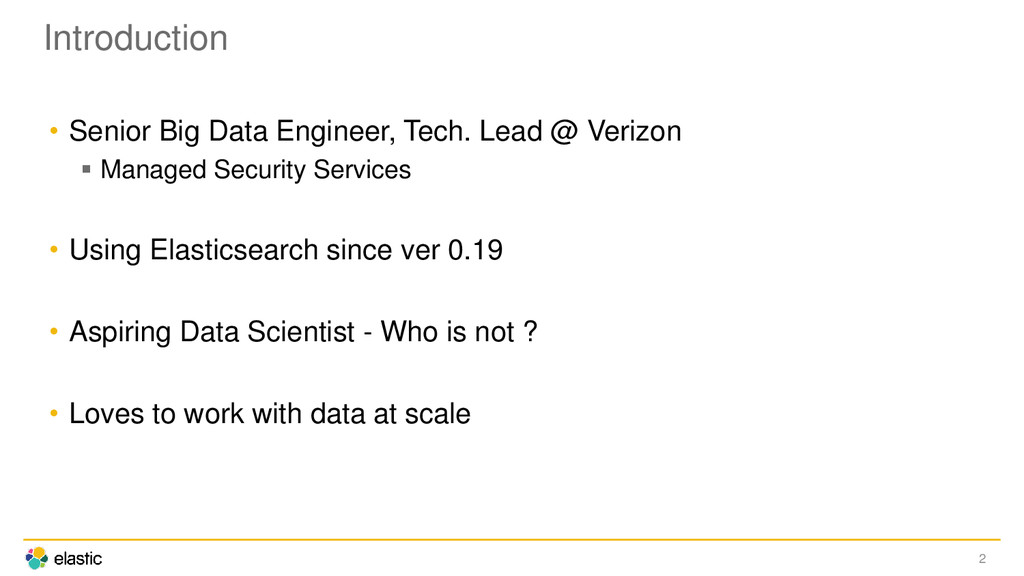Viewport: 1024px width, 576px height.
Task: Click the 'Loves to work with data' line
Action: coord(270,414)
